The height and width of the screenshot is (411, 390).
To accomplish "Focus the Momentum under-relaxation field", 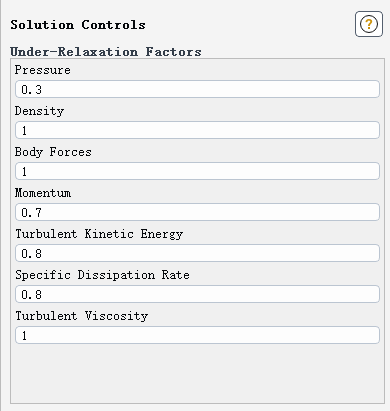I will click(197, 212).
